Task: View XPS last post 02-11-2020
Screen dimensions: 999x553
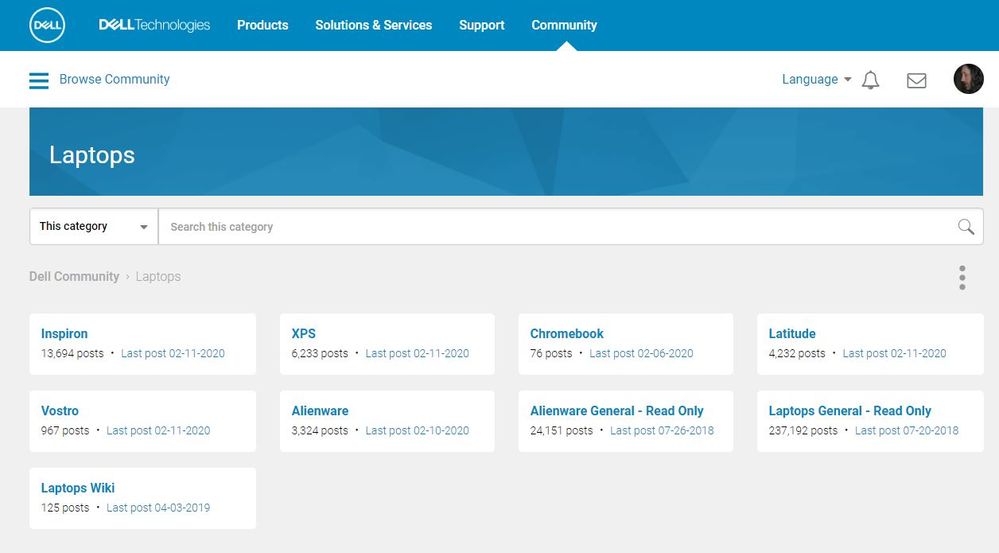Action: click(417, 353)
